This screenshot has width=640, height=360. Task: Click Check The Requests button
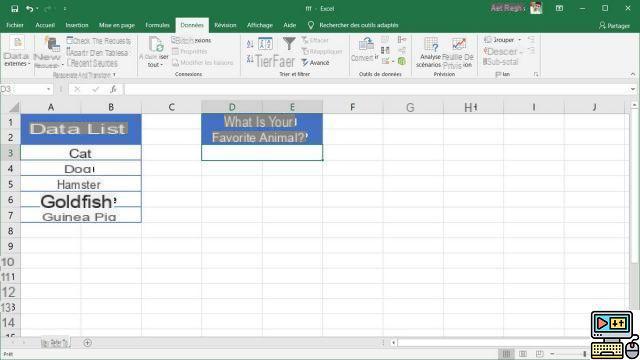(x=99, y=41)
